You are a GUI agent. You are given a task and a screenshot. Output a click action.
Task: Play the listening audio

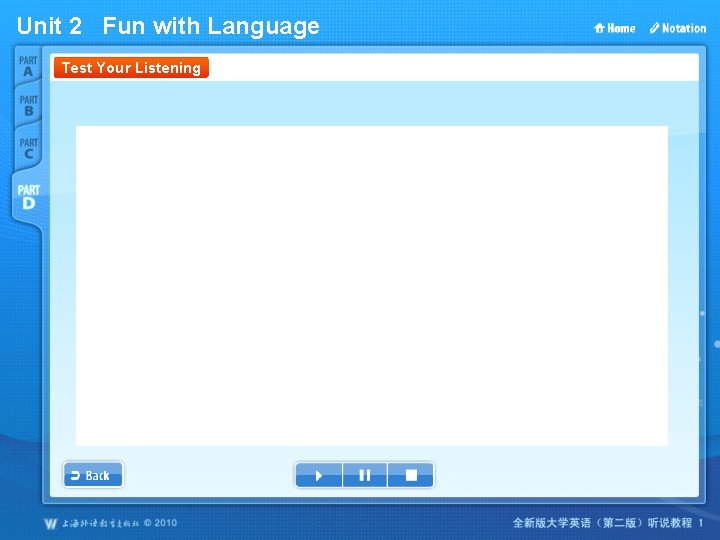[x=319, y=475]
